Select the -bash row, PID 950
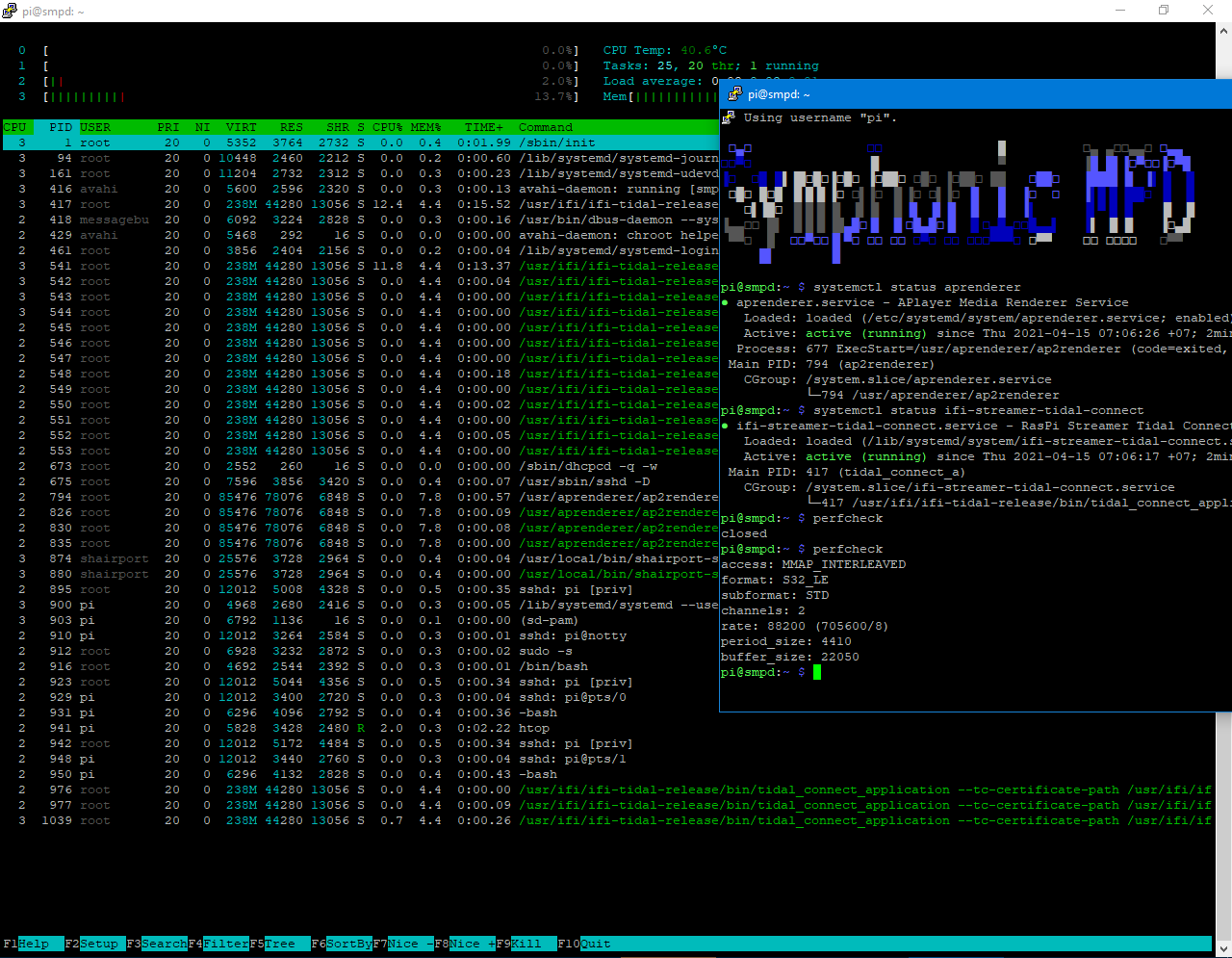1232x958 pixels. [608, 774]
